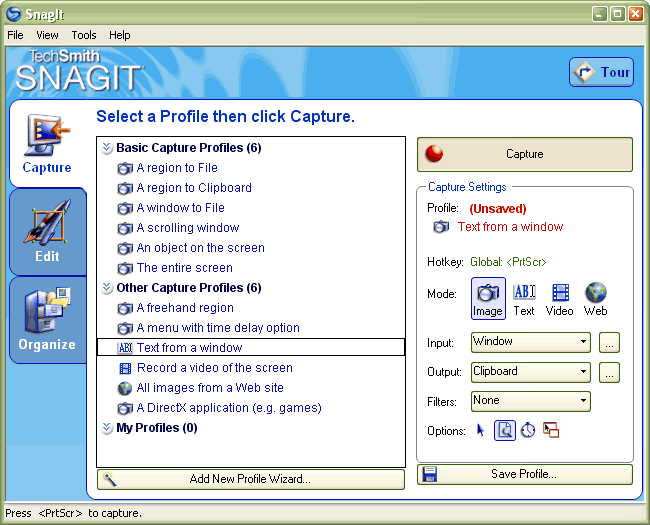Open the Capture side tab icon
The width and height of the screenshot is (650, 525).
pyautogui.click(x=47, y=136)
